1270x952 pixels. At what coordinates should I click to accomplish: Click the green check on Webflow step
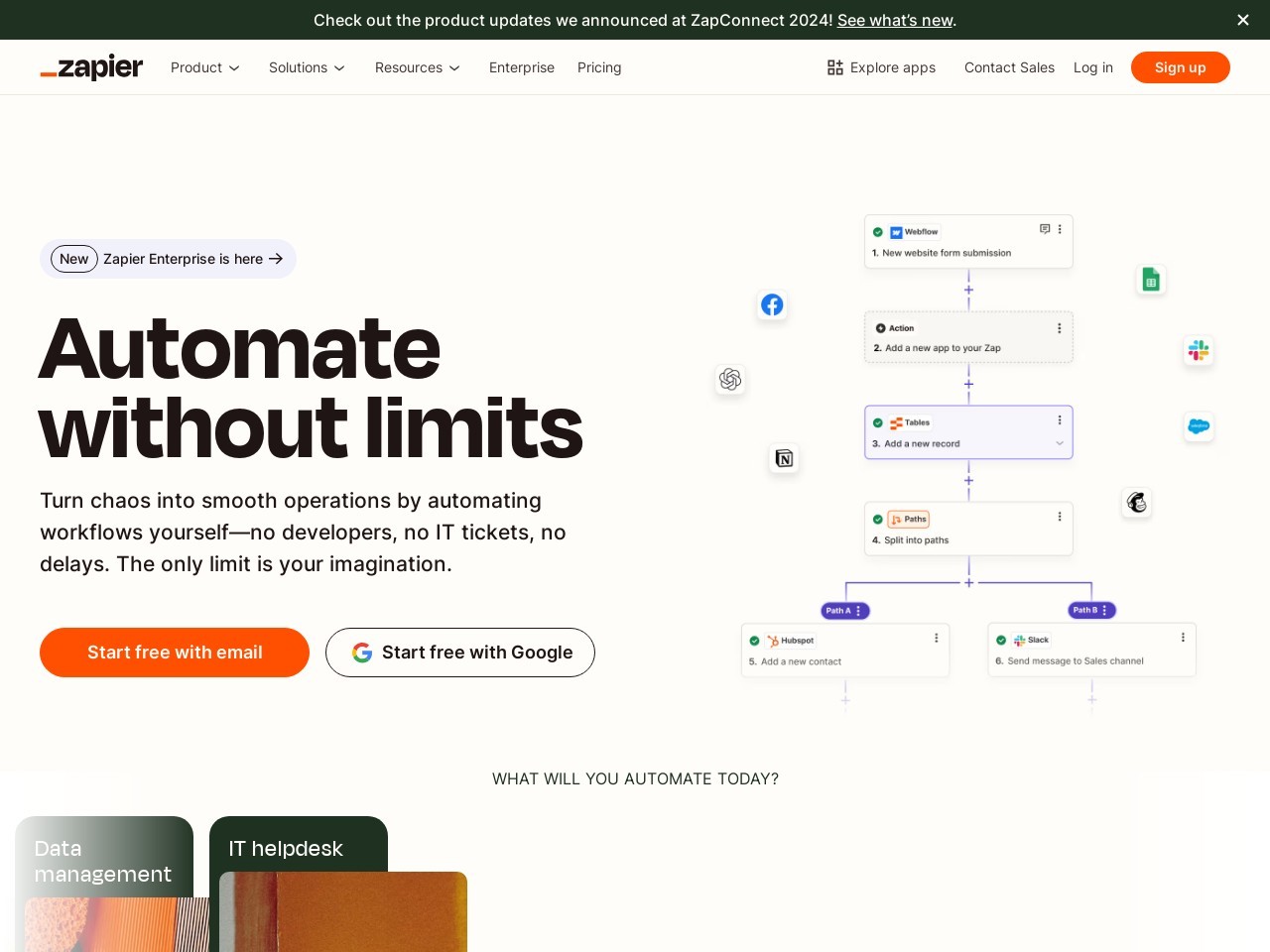(878, 232)
